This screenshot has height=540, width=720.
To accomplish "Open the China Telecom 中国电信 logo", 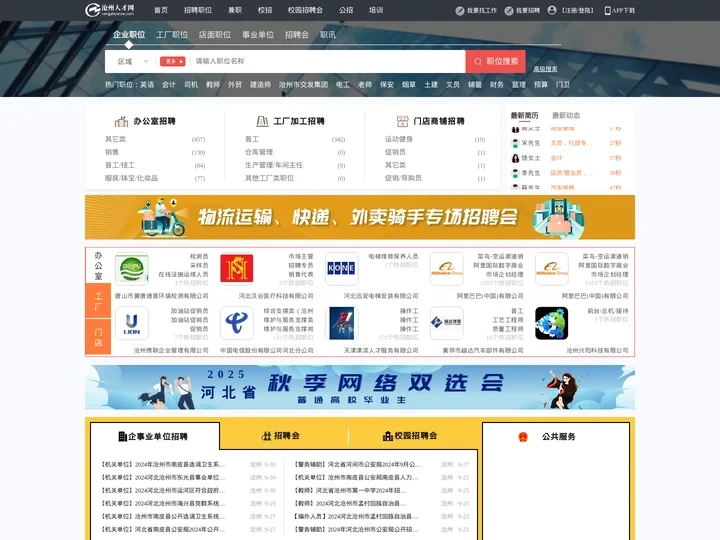I will click(x=236, y=323).
